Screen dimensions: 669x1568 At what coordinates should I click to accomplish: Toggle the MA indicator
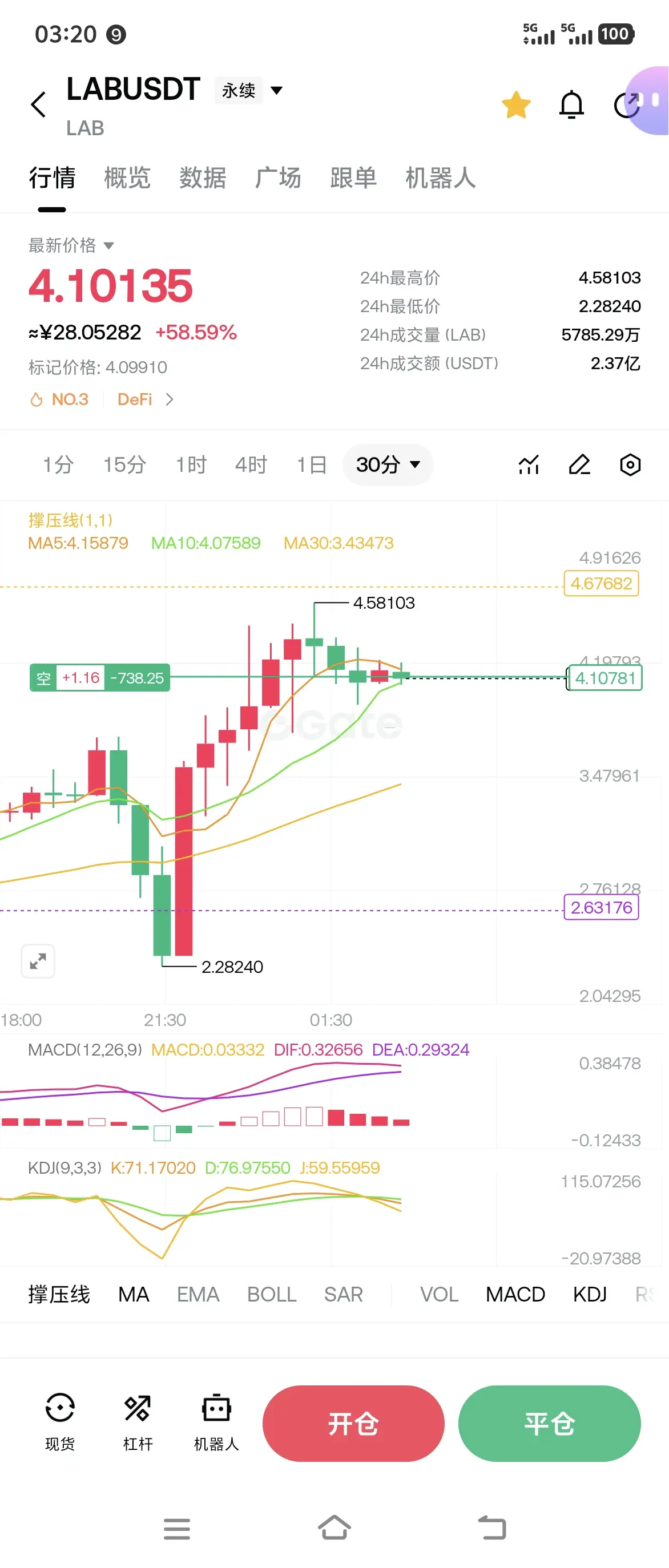134,1294
